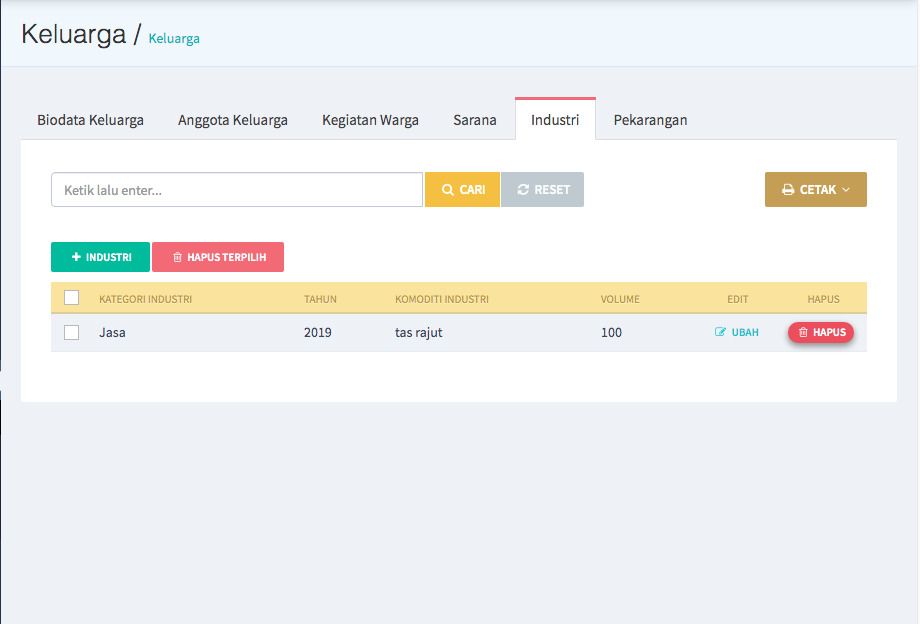Toggle the select-all checkbox in table header
920x624 pixels.
71,298
